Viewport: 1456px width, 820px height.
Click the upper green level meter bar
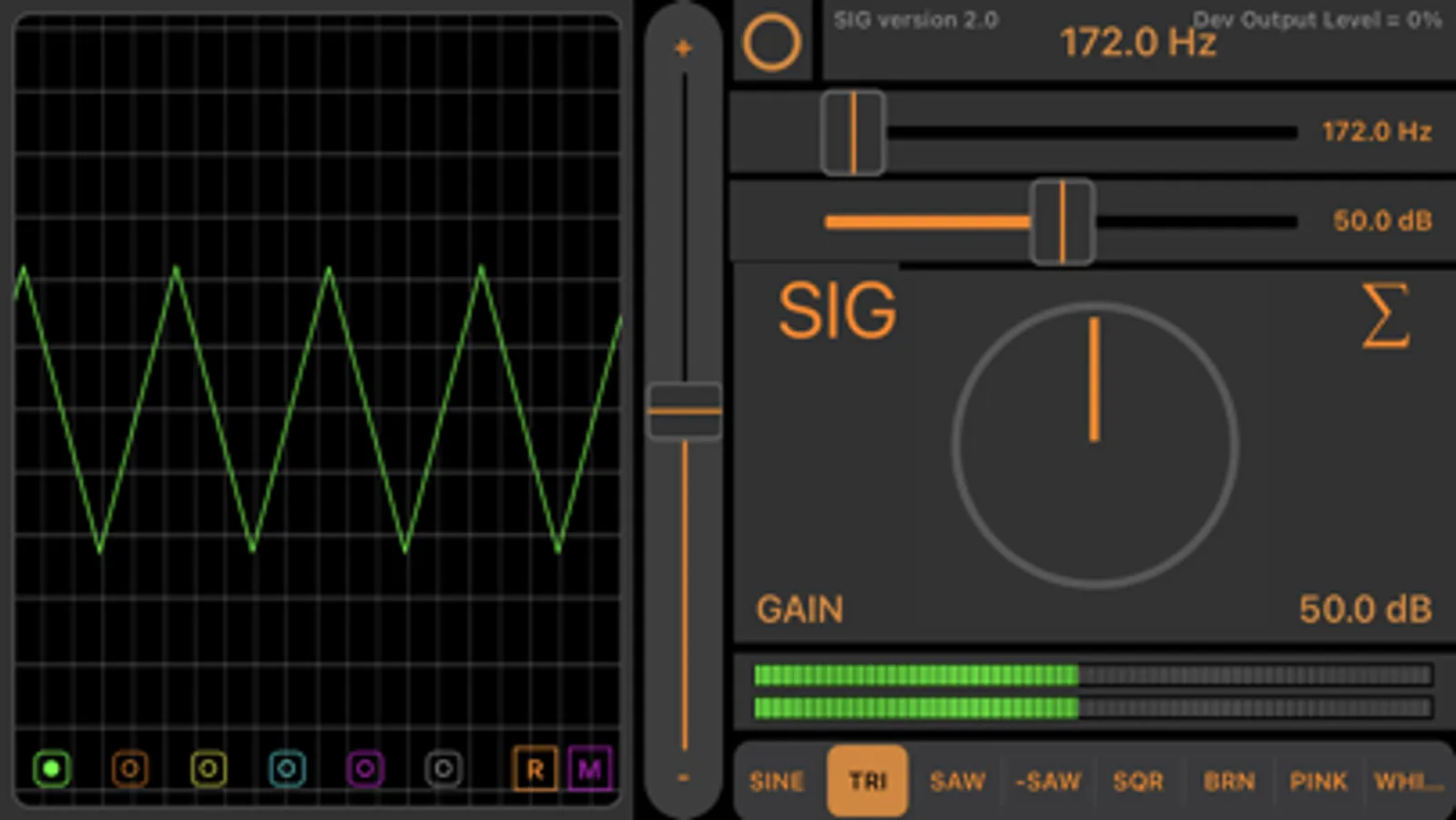click(1093, 675)
